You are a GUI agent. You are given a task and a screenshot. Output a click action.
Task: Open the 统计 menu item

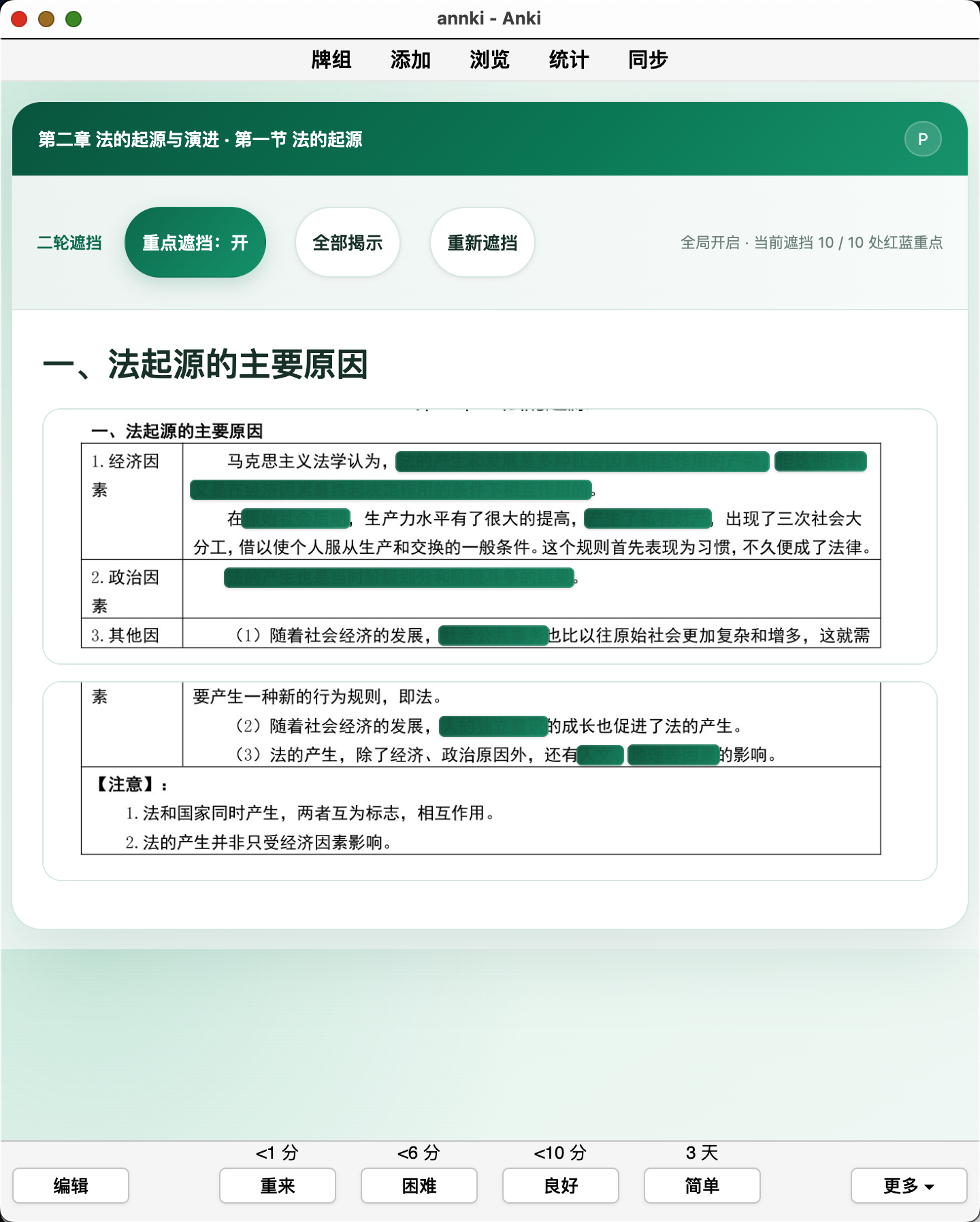(x=568, y=60)
